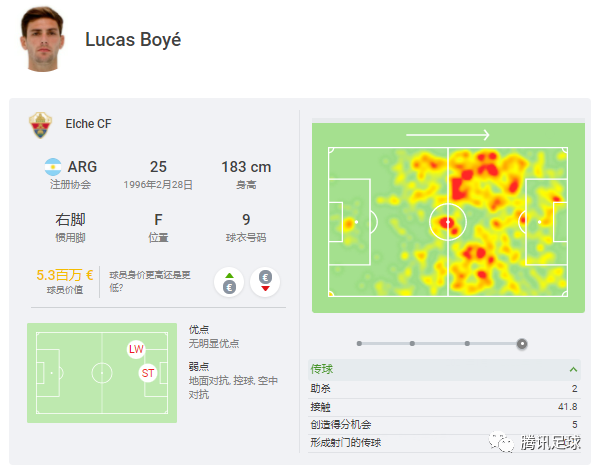Open Lucas Boyé's profile photo
Screen dimensions: 600x470
[x=42, y=39]
